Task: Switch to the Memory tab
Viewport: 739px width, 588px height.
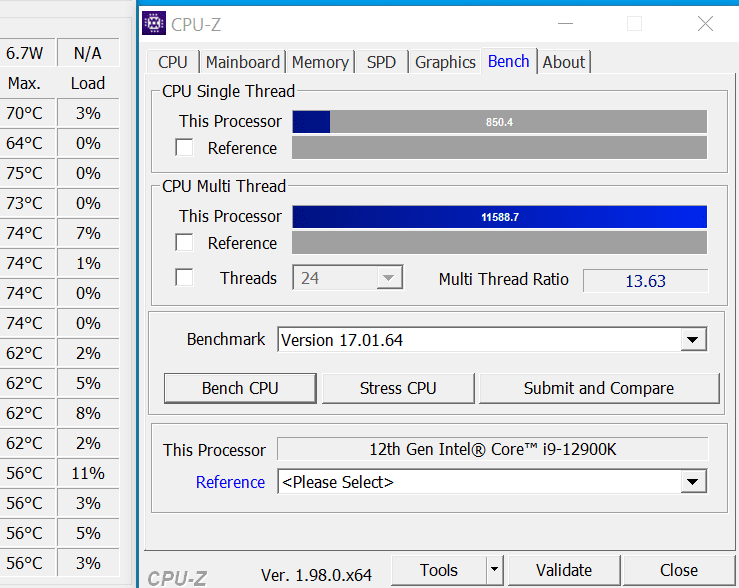Action: point(320,62)
